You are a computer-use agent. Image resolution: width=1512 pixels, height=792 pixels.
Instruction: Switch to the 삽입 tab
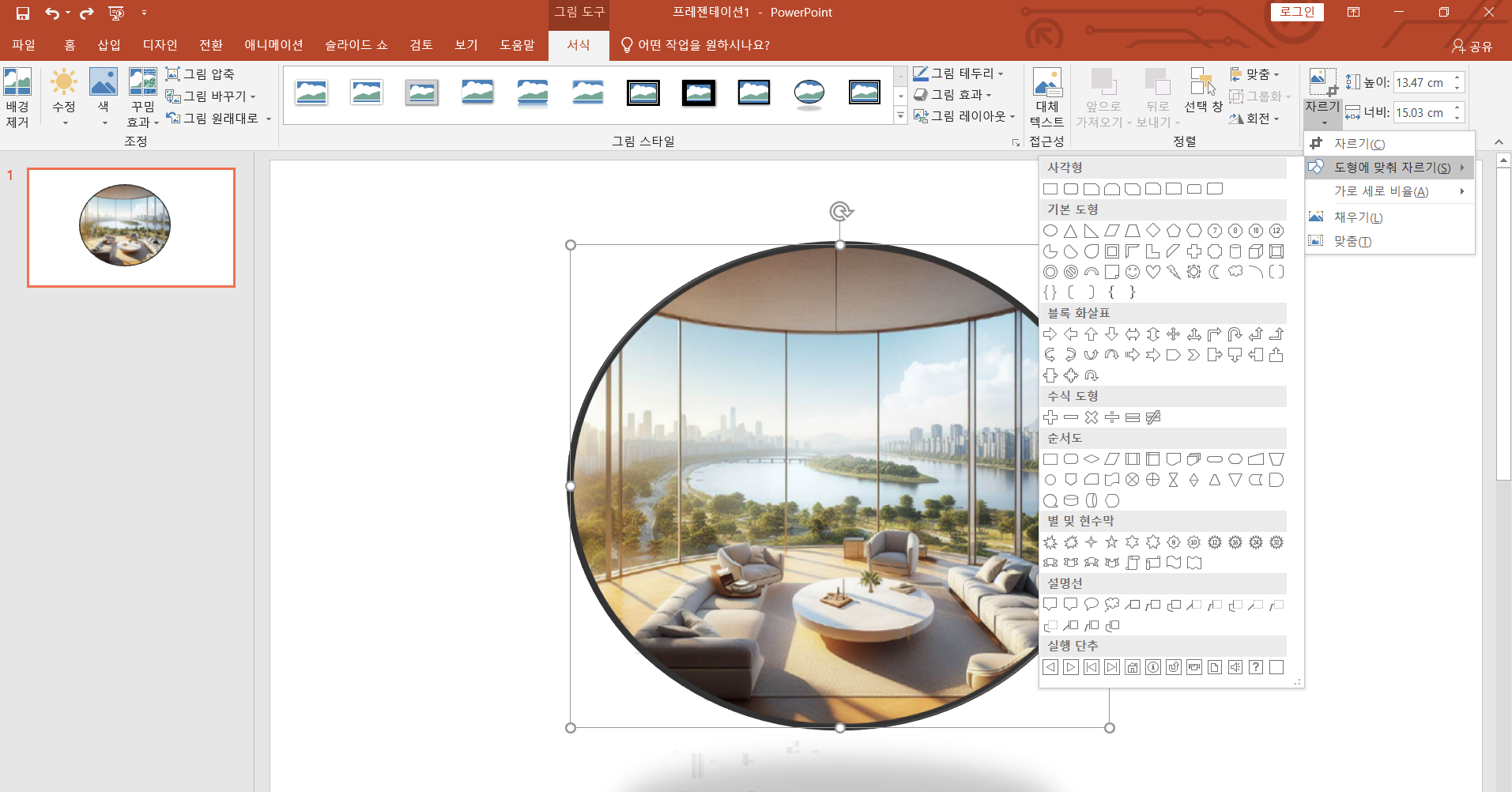(x=109, y=45)
